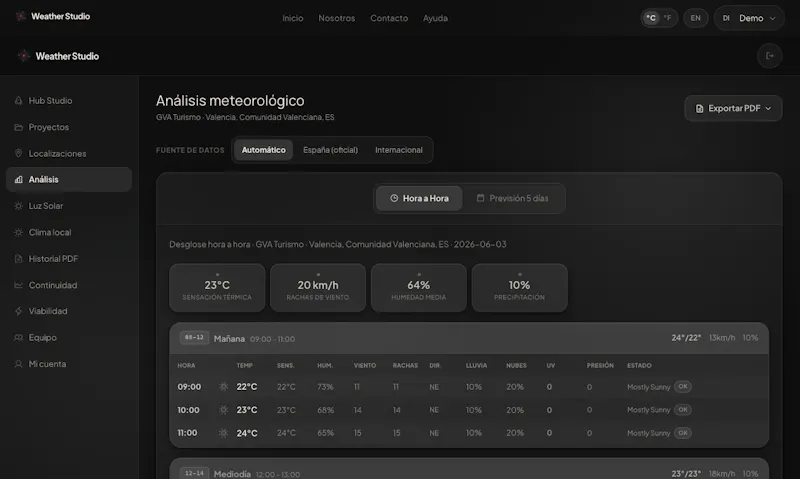Click the Viabilidad lightning icon
800x479 pixels.
point(18,311)
